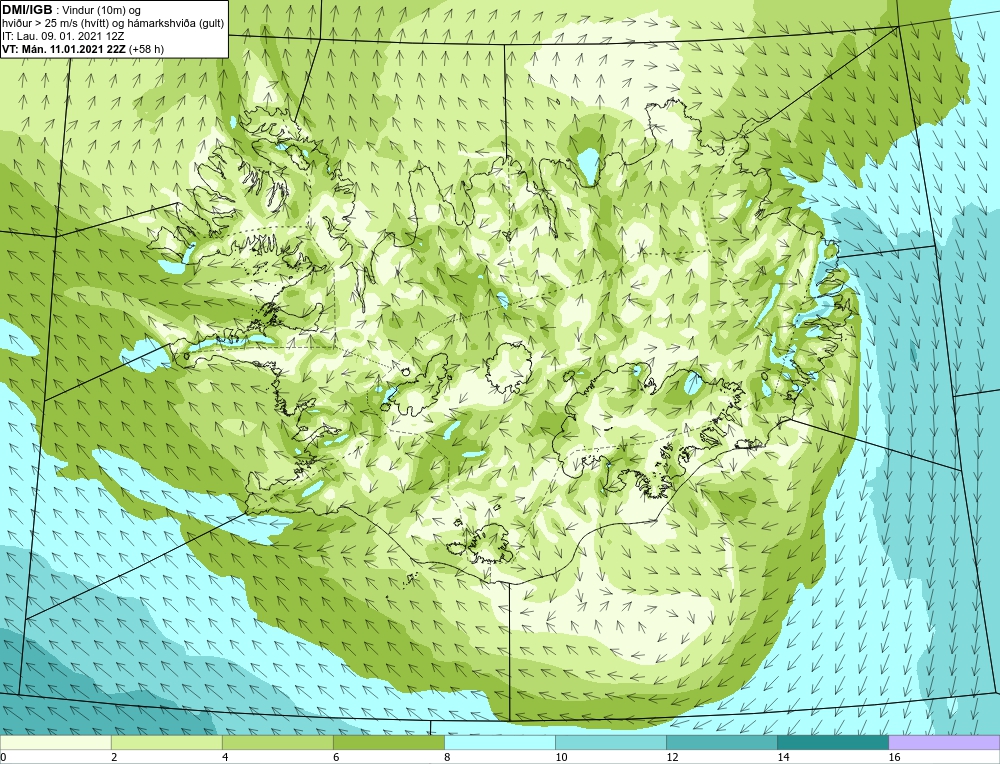The height and width of the screenshot is (764, 1000).
Task: Click the legend label '8'
Action: (447, 757)
